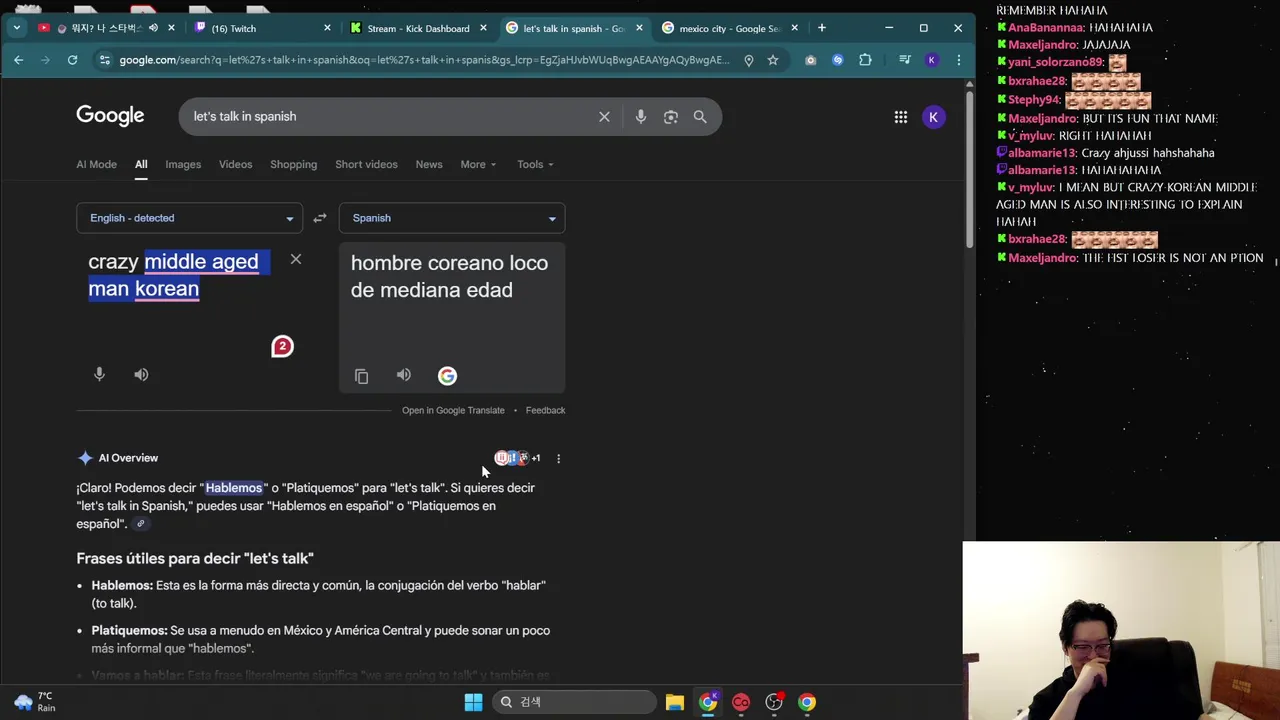Screen dimensions: 1280x720
Task: Expand the Tools dropdown
Action: [535, 164]
